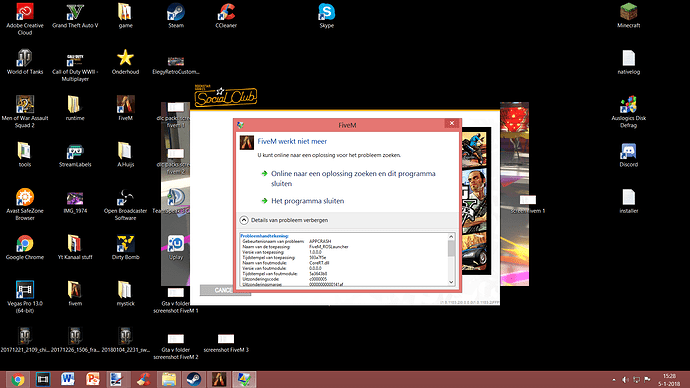Open the Steam desktop shortcut
Image resolution: width=690 pixels, height=388 pixels.
(x=176, y=15)
